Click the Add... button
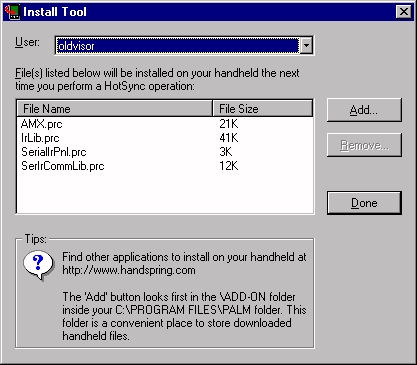 (x=364, y=110)
